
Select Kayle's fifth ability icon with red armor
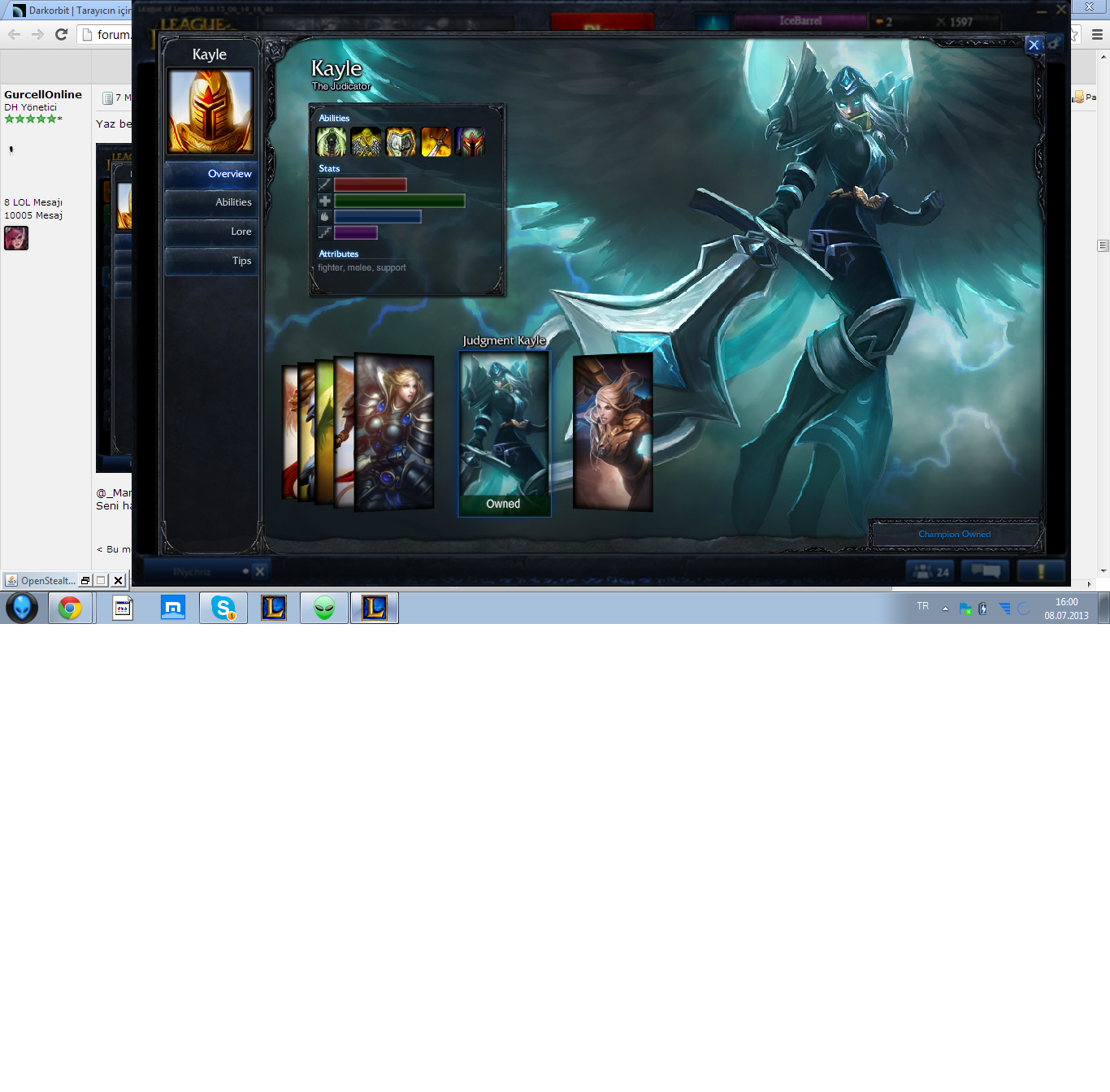470,142
